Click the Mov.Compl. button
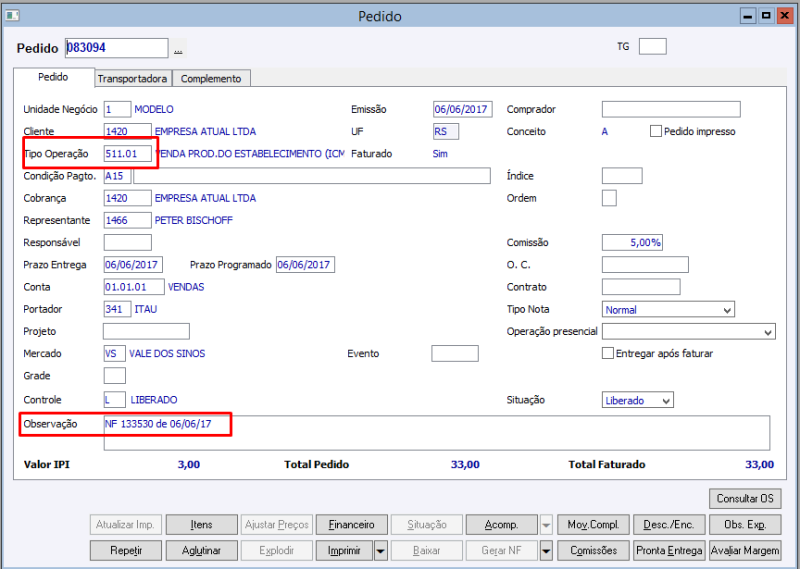This screenshot has height=569, width=800. (593, 525)
